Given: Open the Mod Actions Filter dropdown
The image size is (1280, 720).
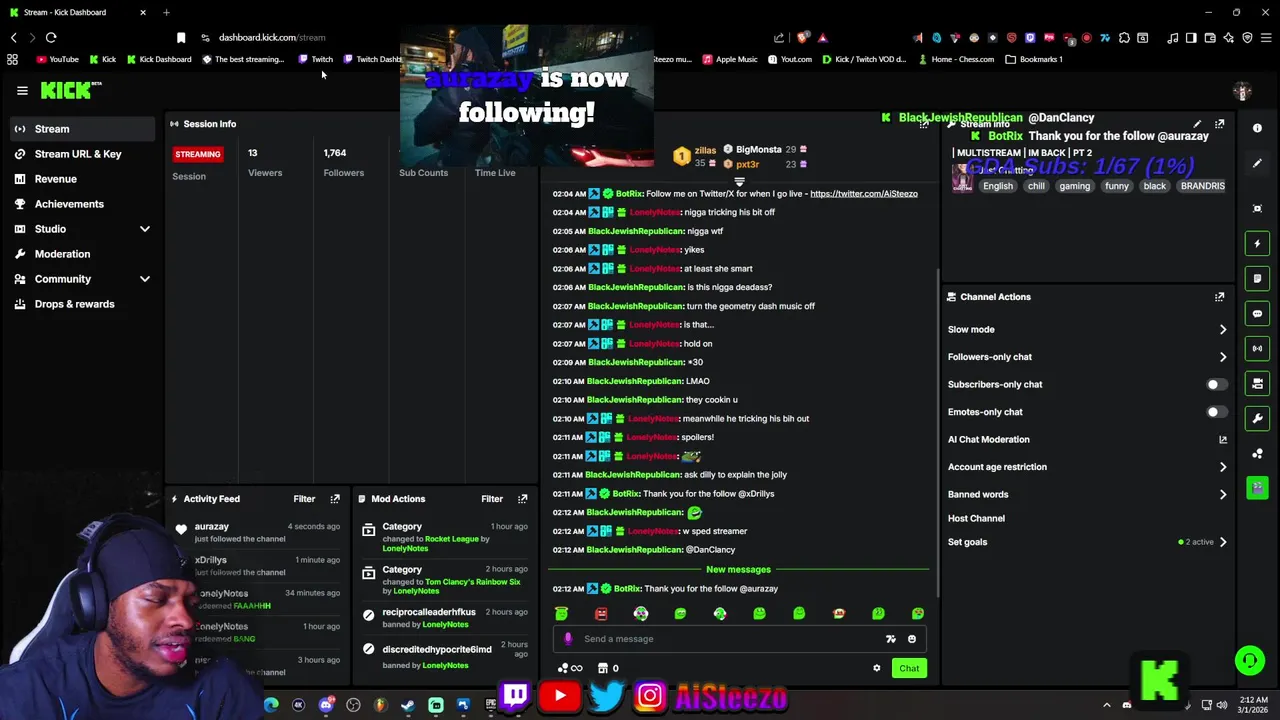Looking at the screenshot, I should click(492, 499).
